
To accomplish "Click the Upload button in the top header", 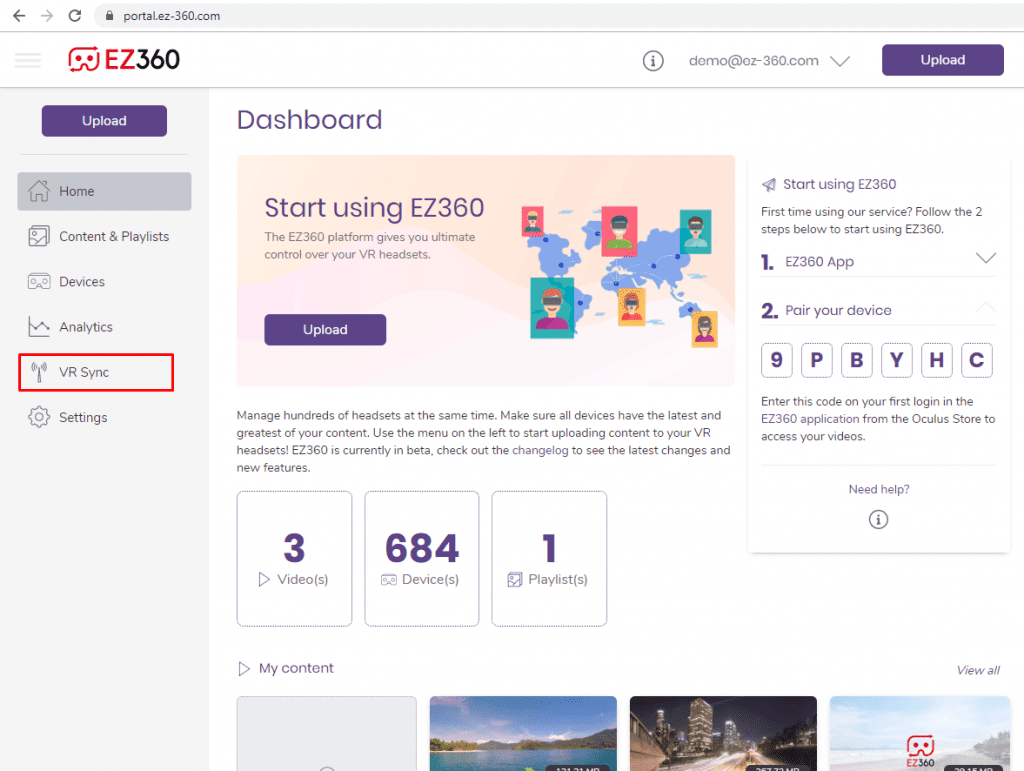I will point(942,60).
